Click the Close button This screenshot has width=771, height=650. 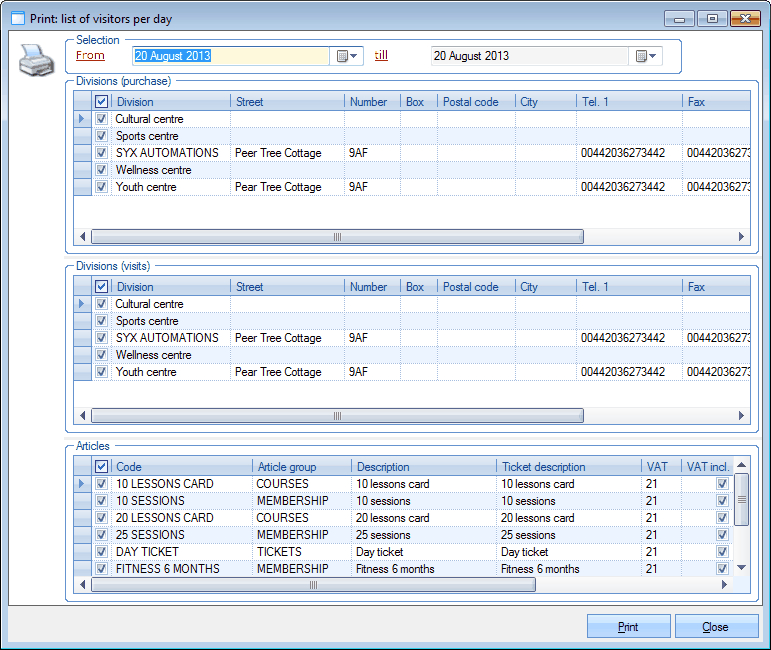click(716, 627)
